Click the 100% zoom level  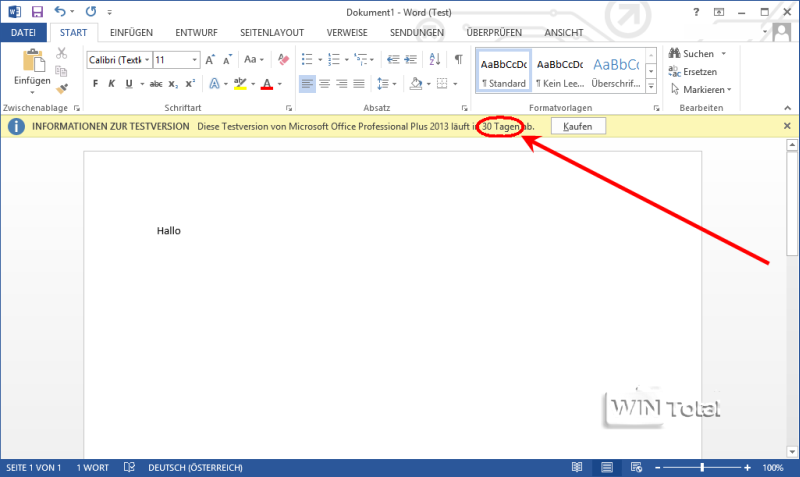click(x=773, y=467)
